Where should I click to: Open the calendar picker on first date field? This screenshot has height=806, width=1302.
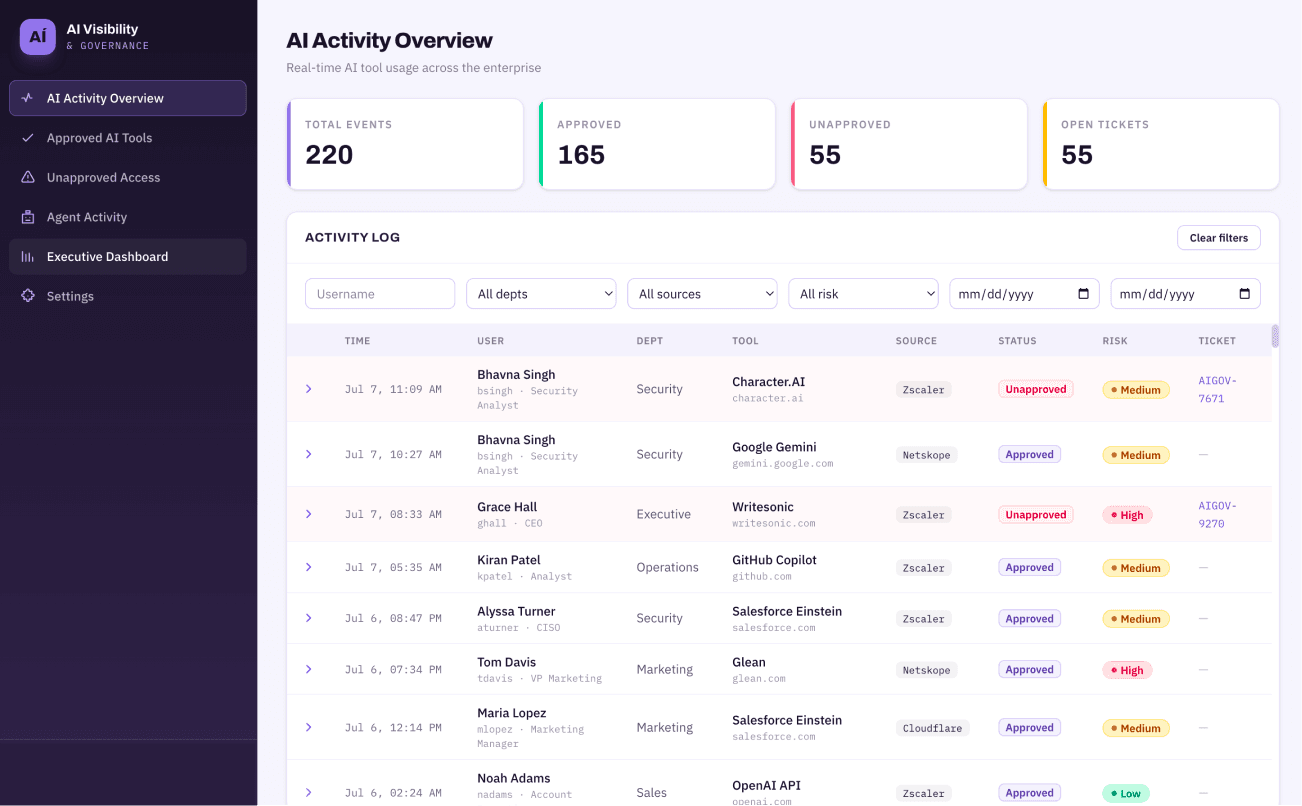point(1084,294)
